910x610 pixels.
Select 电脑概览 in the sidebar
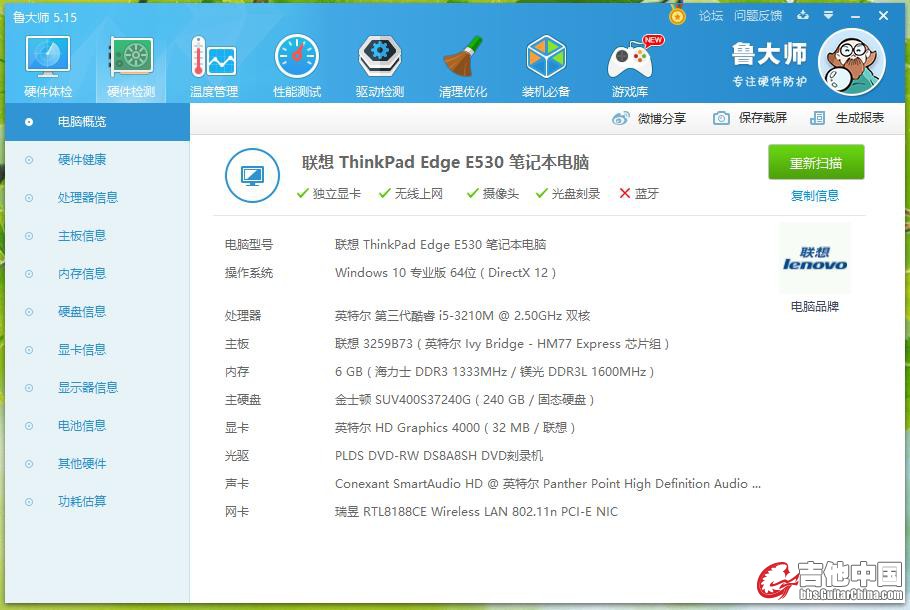click(x=98, y=122)
